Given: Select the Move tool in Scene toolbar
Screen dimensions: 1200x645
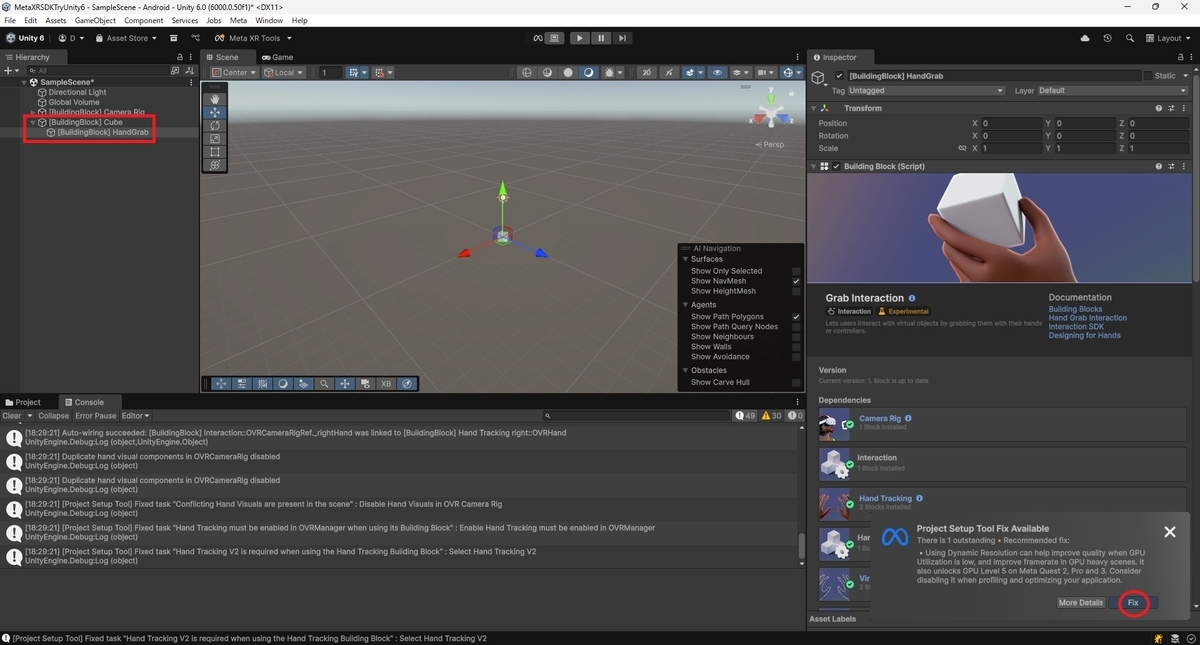Looking at the screenshot, I should [215, 113].
